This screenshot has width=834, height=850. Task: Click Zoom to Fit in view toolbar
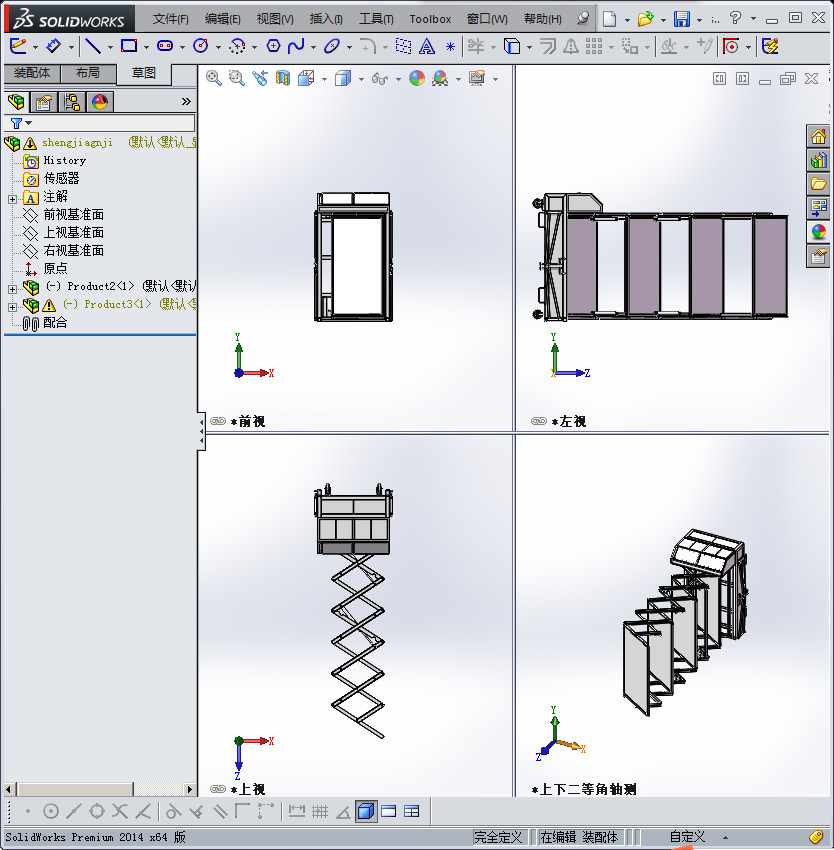tap(214, 79)
